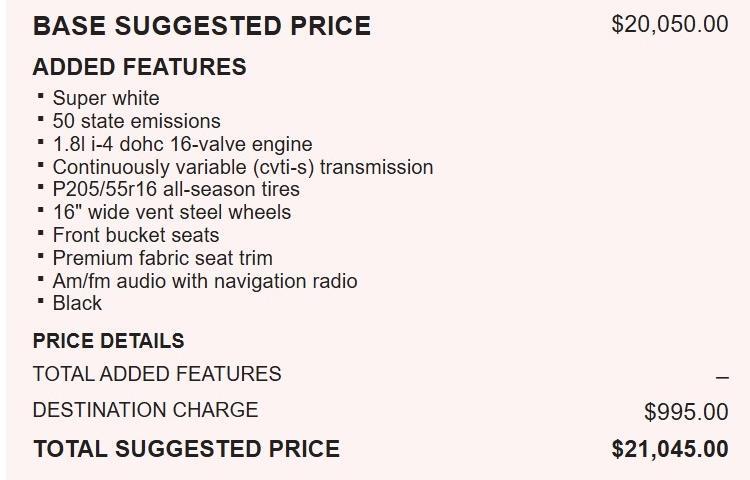750x480 pixels.
Task: Click the $20,050.00 base price amount
Action: [x=669, y=24]
